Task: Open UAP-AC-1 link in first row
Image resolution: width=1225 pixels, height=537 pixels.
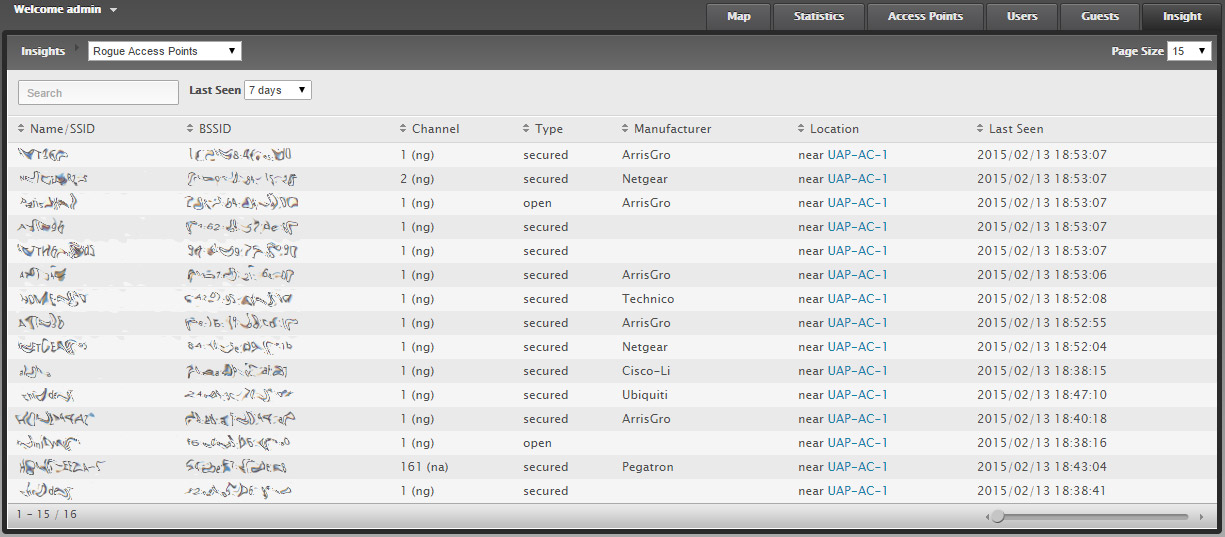Action: [x=857, y=155]
